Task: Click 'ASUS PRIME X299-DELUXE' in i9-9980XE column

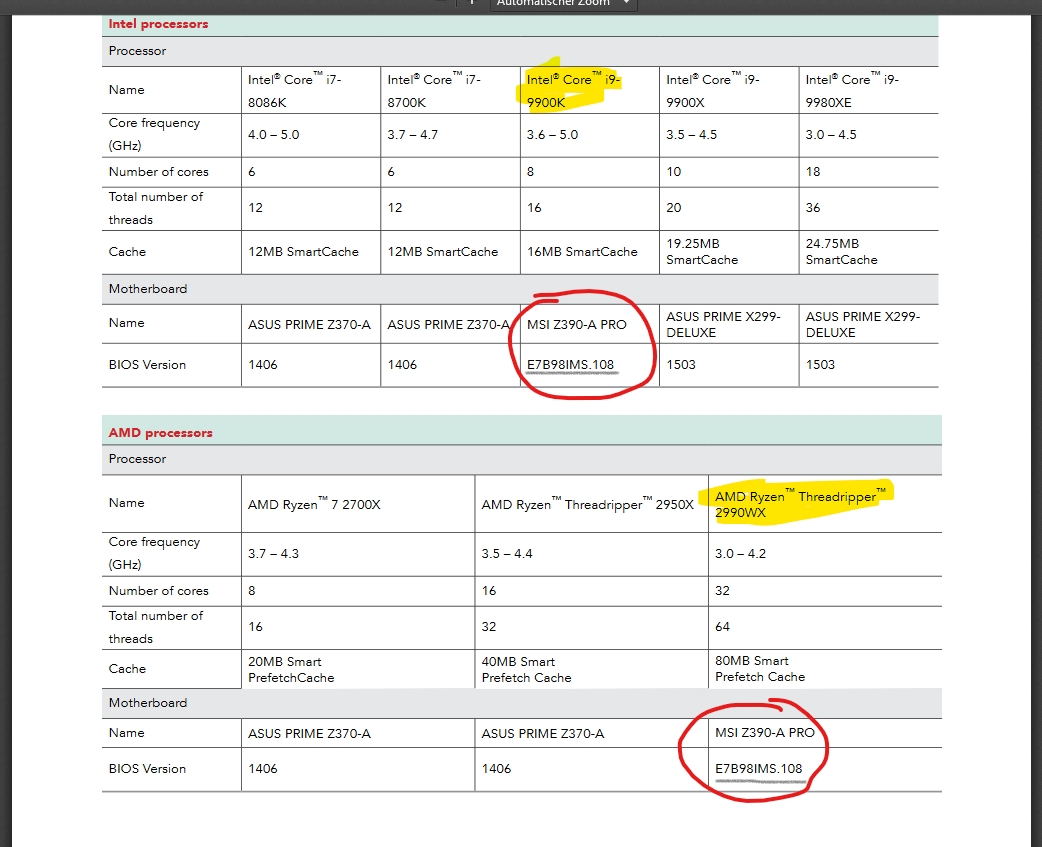Action: point(863,325)
